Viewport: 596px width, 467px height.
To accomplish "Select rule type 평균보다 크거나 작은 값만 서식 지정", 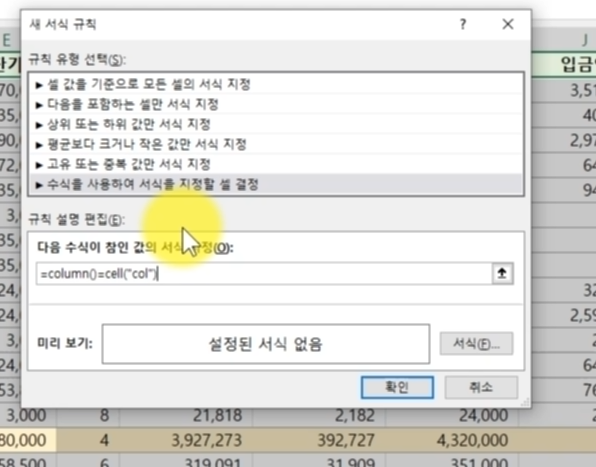I will (276, 144).
